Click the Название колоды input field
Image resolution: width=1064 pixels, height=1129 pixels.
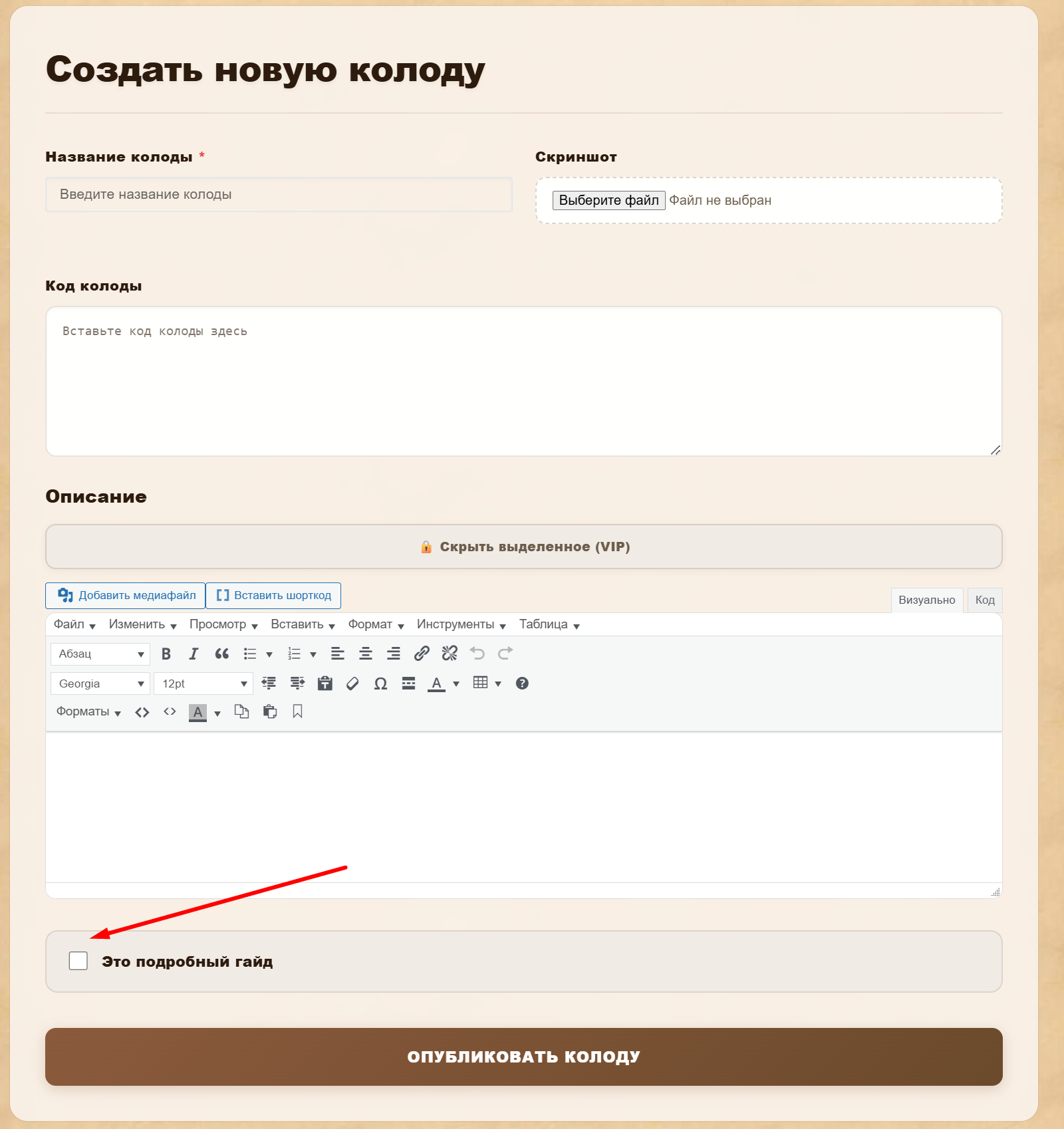(x=279, y=195)
